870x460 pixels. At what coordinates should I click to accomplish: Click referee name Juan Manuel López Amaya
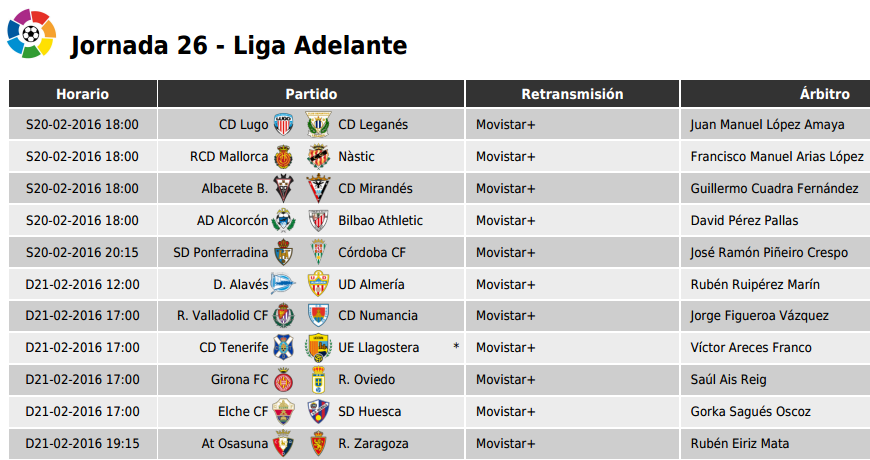(767, 124)
